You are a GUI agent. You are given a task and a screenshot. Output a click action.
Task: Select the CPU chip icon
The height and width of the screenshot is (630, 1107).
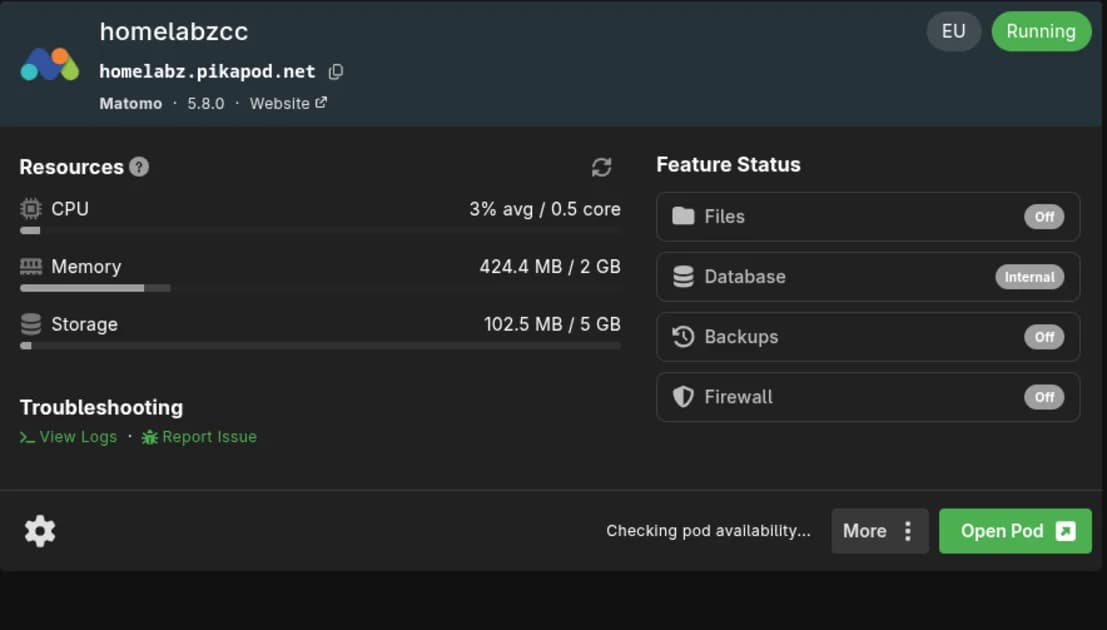pos(28,208)
